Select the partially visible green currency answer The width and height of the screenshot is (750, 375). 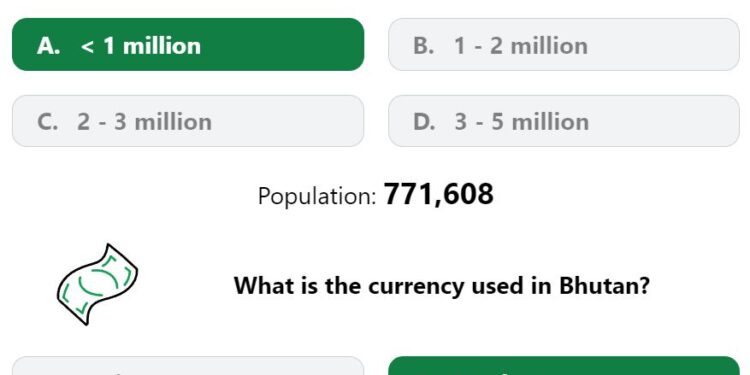click(564, 366)
